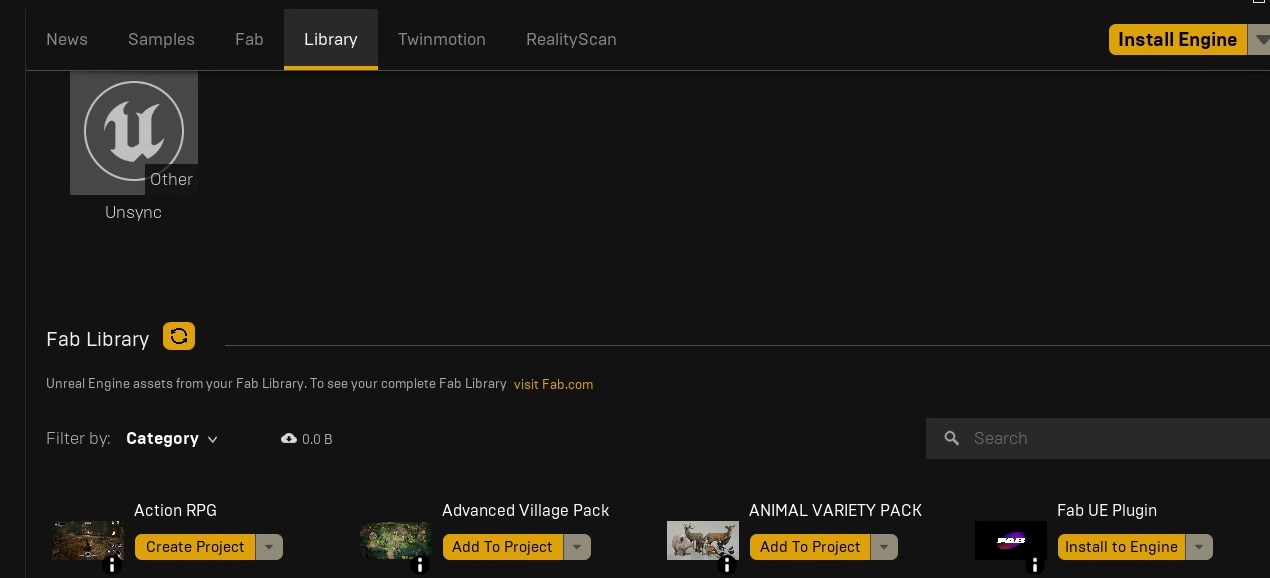1270x578 pixels.
Task: Switch to the Twinmotion tab
Action: [441, 40]
